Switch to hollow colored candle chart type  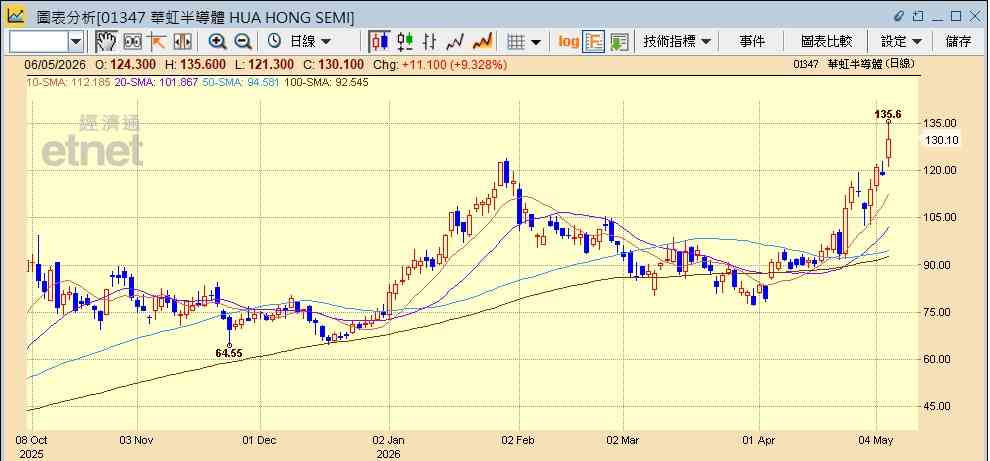[405, 42]
